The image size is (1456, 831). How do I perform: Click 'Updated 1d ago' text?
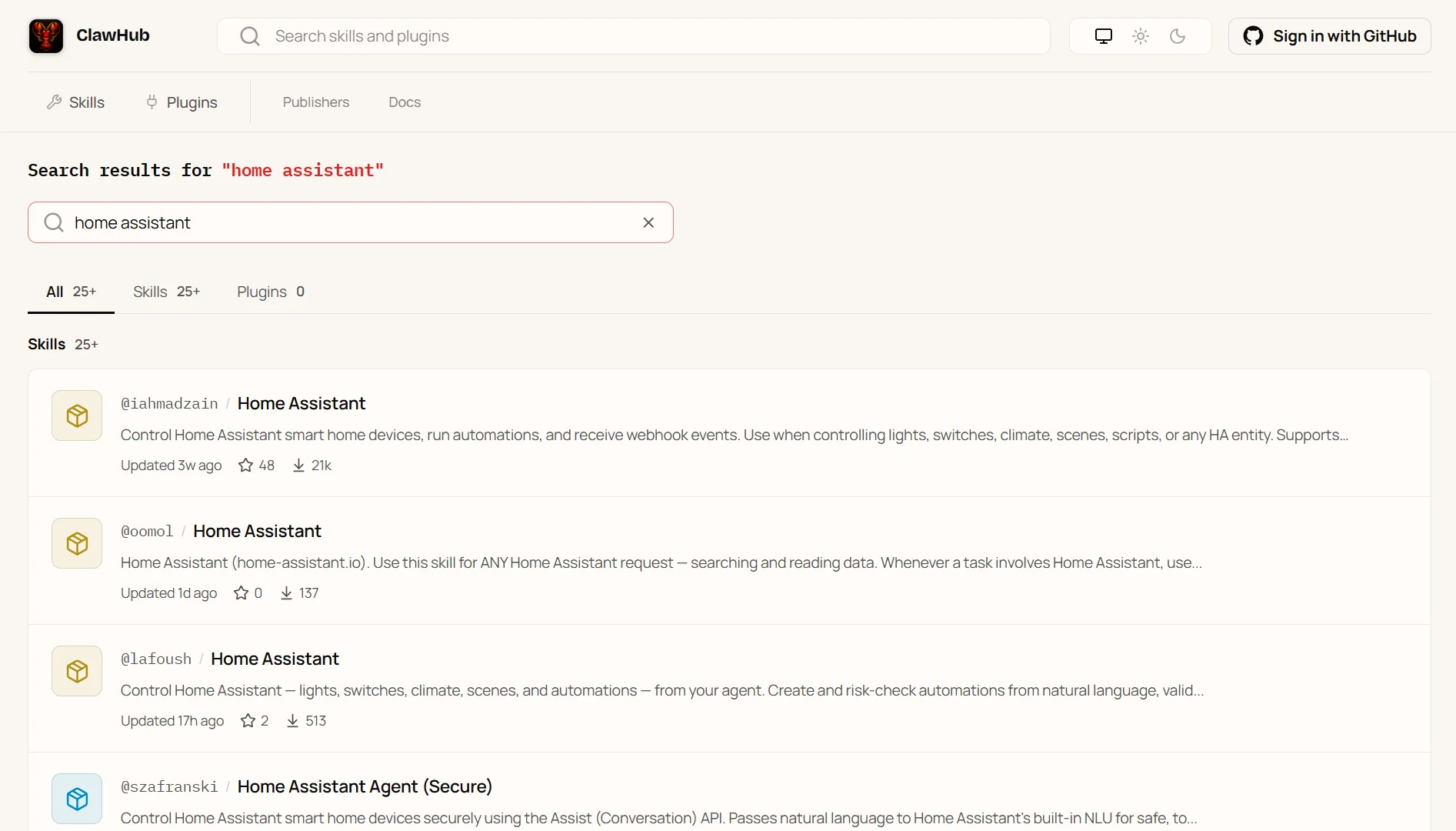click(168, 592)
